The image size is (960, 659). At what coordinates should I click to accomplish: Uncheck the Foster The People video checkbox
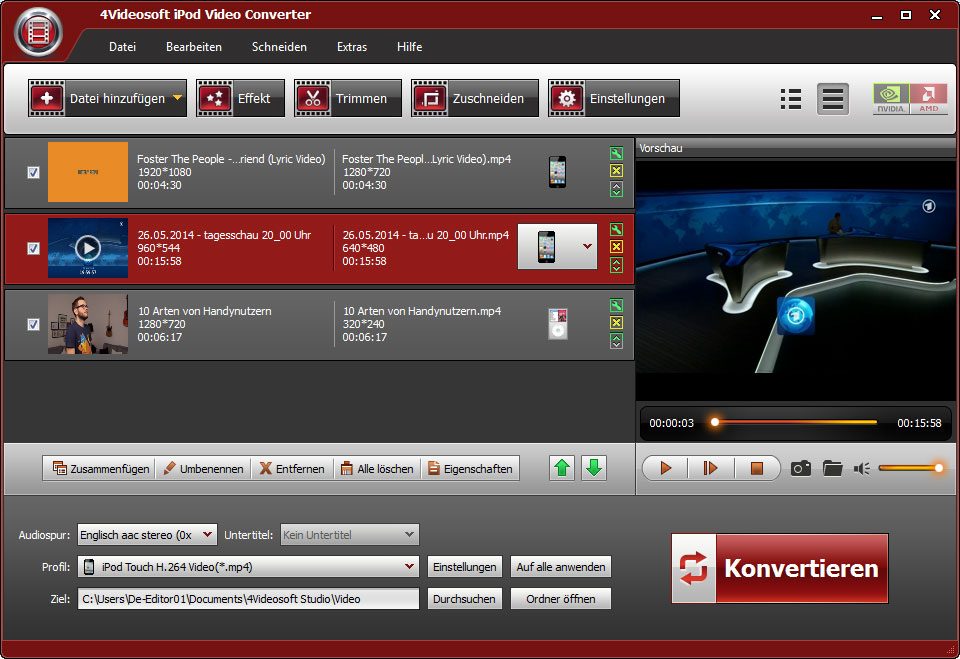point(34,172)
